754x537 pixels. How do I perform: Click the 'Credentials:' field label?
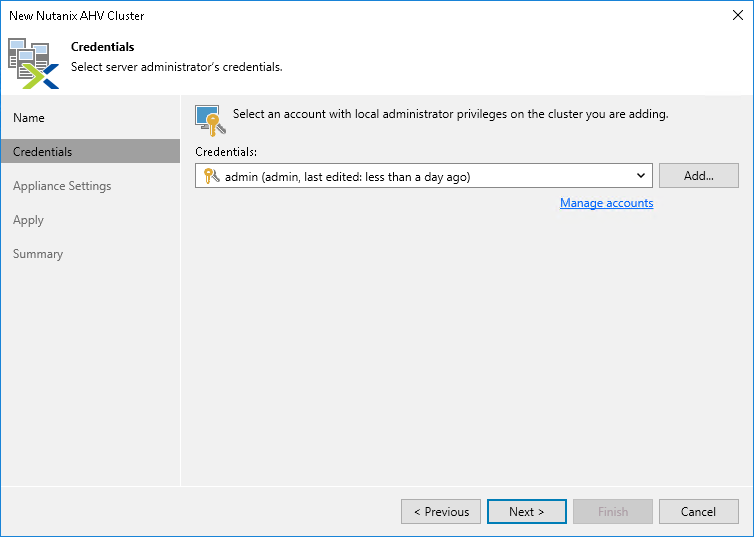[x=226, y=152]
